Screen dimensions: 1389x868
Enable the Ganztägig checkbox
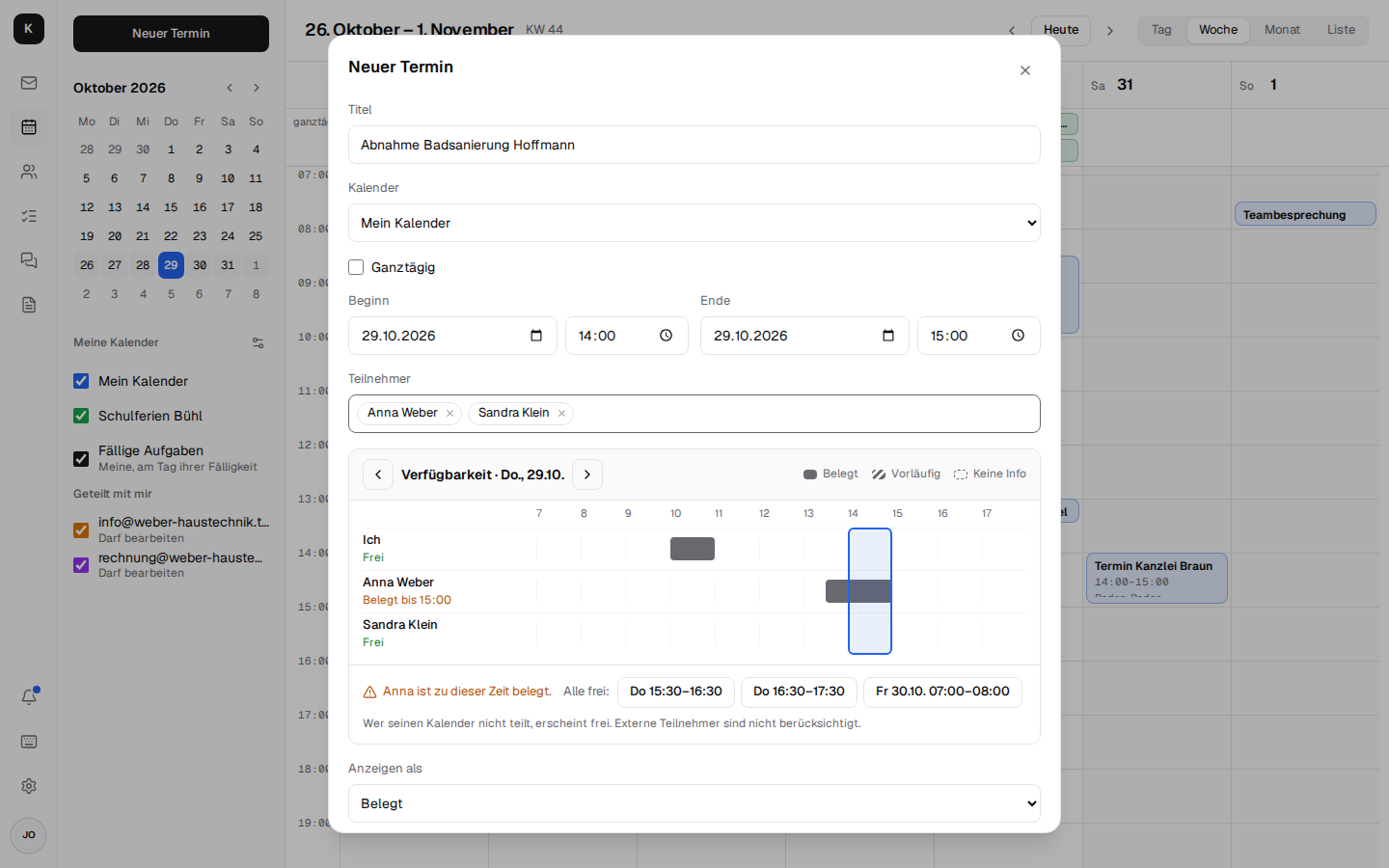pyautogui.click(x=356, y=267)
